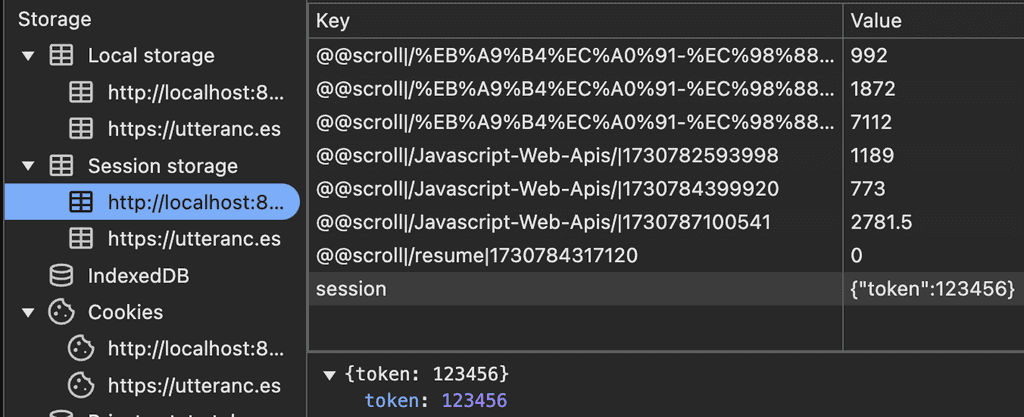Sort the table by Value column header
The image size is (1024, 417).
tap(934, 21)
